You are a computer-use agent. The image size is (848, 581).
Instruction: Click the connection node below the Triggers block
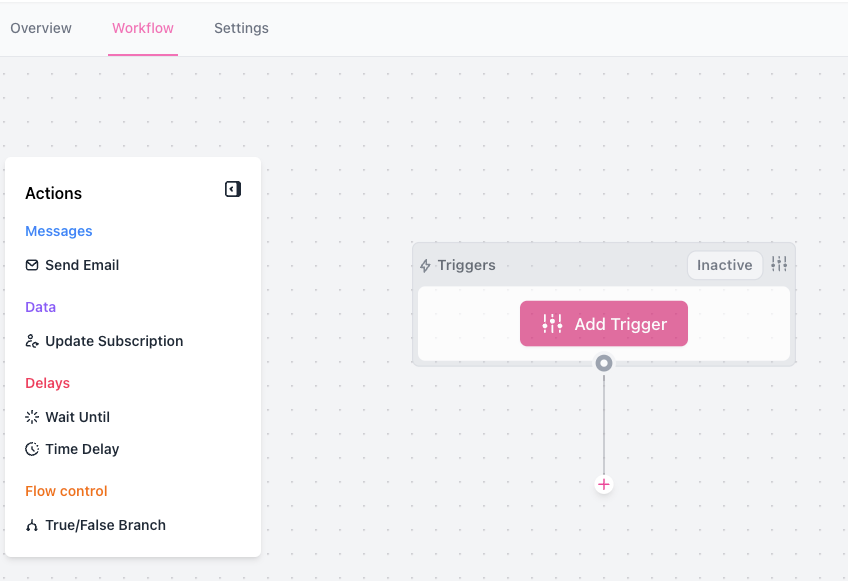(604, 363)
